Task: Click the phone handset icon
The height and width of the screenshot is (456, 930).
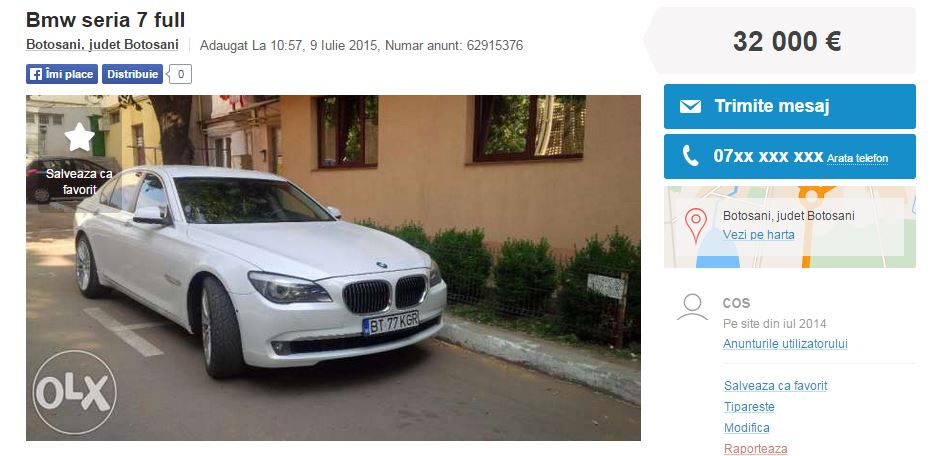Action: click(x=690, y=156)
